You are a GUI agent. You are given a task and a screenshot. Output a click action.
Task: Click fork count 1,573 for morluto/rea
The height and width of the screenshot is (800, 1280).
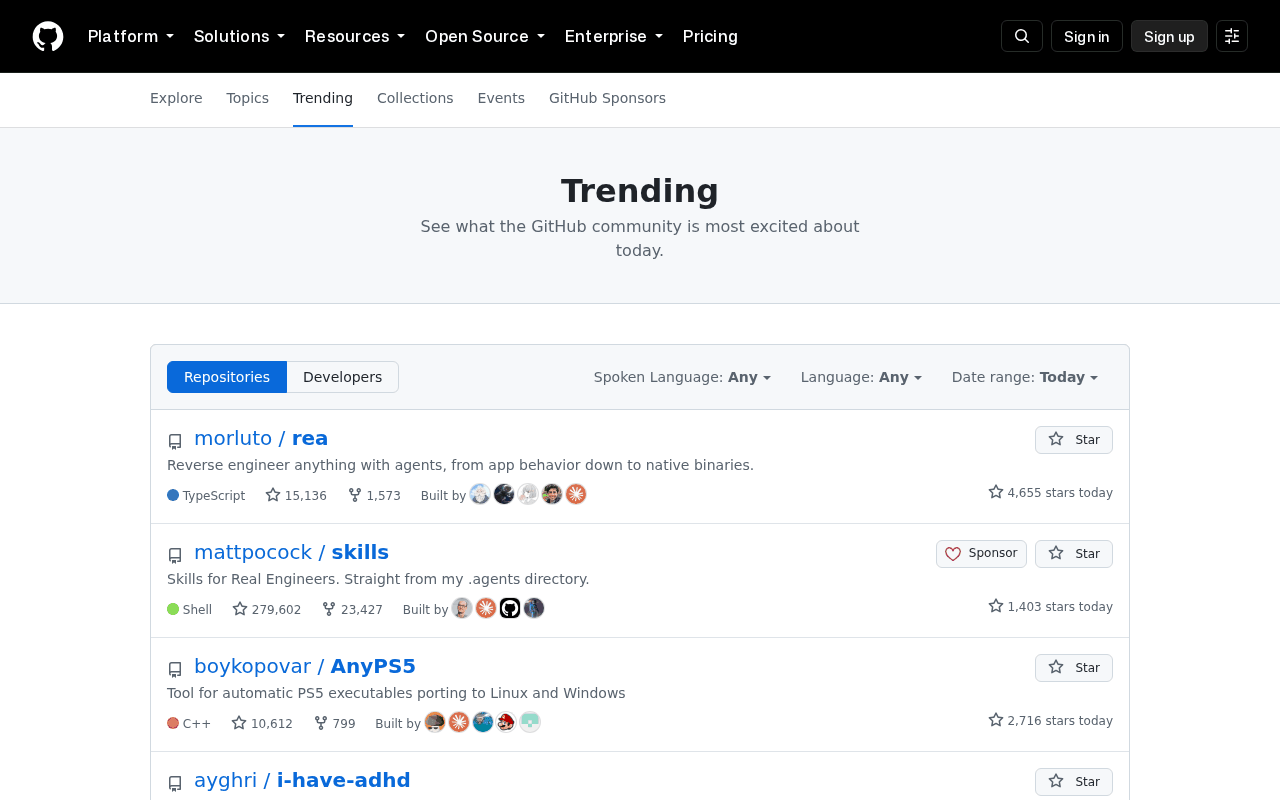coord(374,495)
